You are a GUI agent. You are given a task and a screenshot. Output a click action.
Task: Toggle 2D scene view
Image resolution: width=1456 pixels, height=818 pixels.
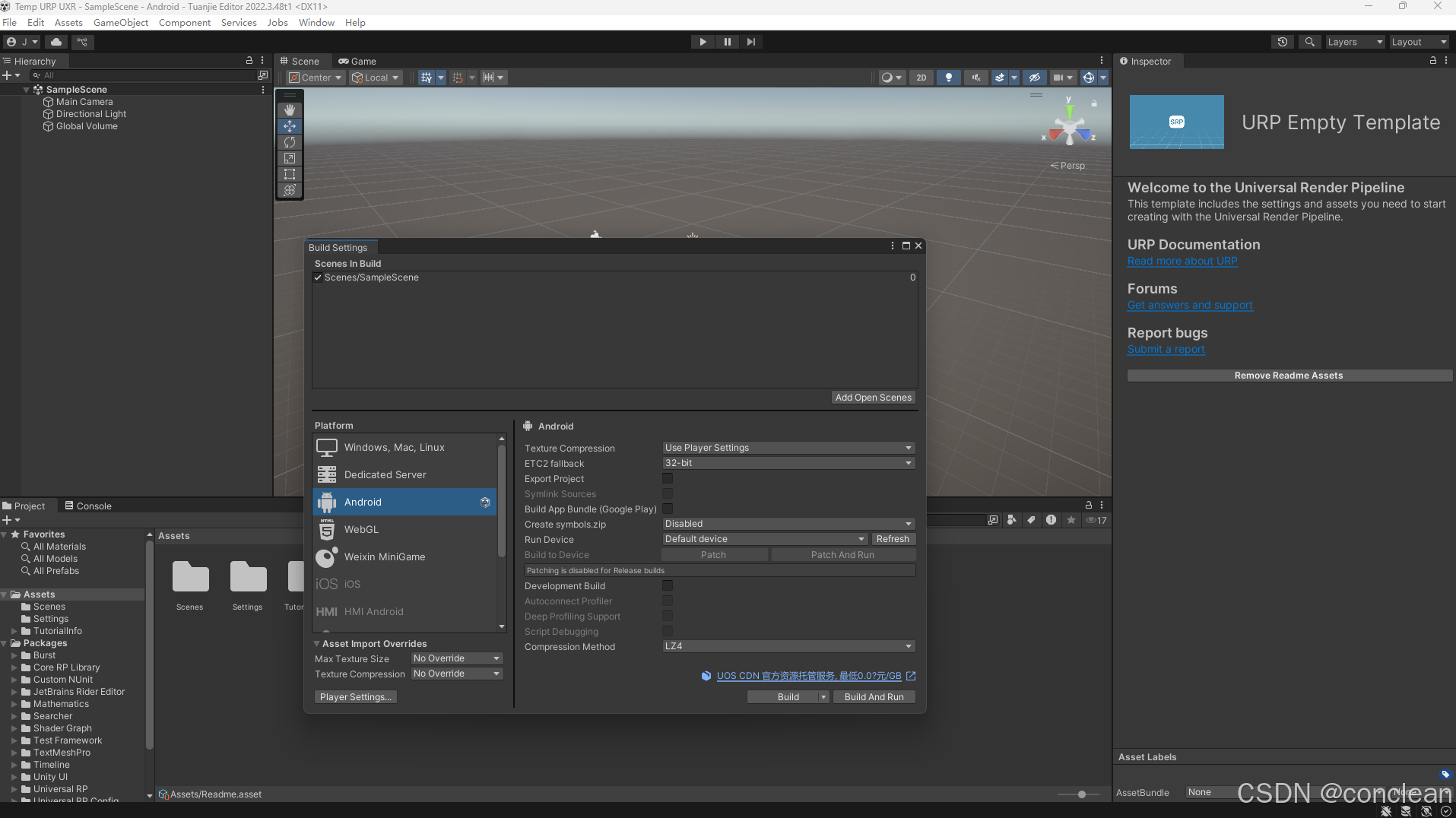click(921, 78)
